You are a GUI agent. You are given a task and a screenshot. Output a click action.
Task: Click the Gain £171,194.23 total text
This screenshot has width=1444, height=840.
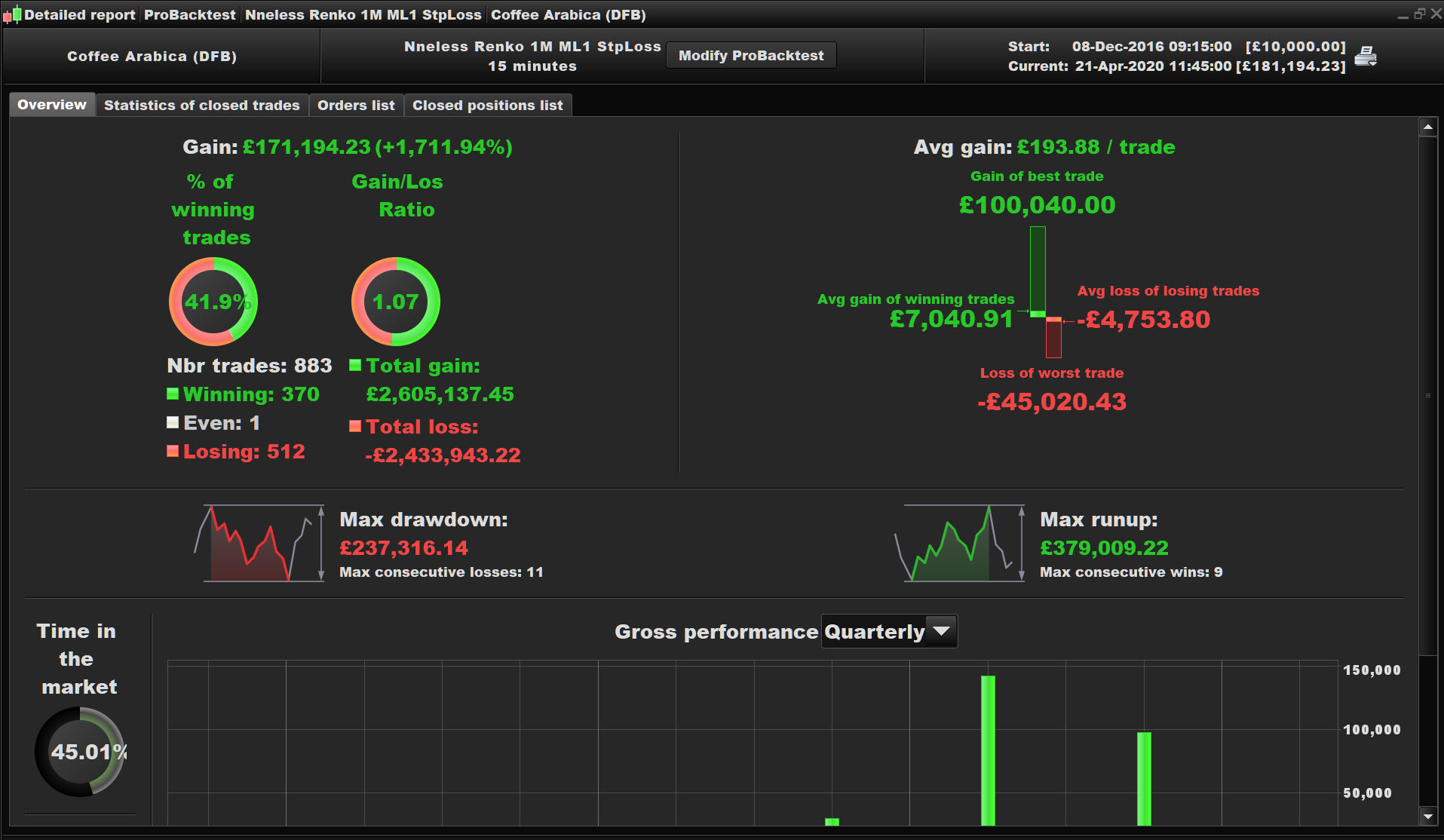pos(348,147)
